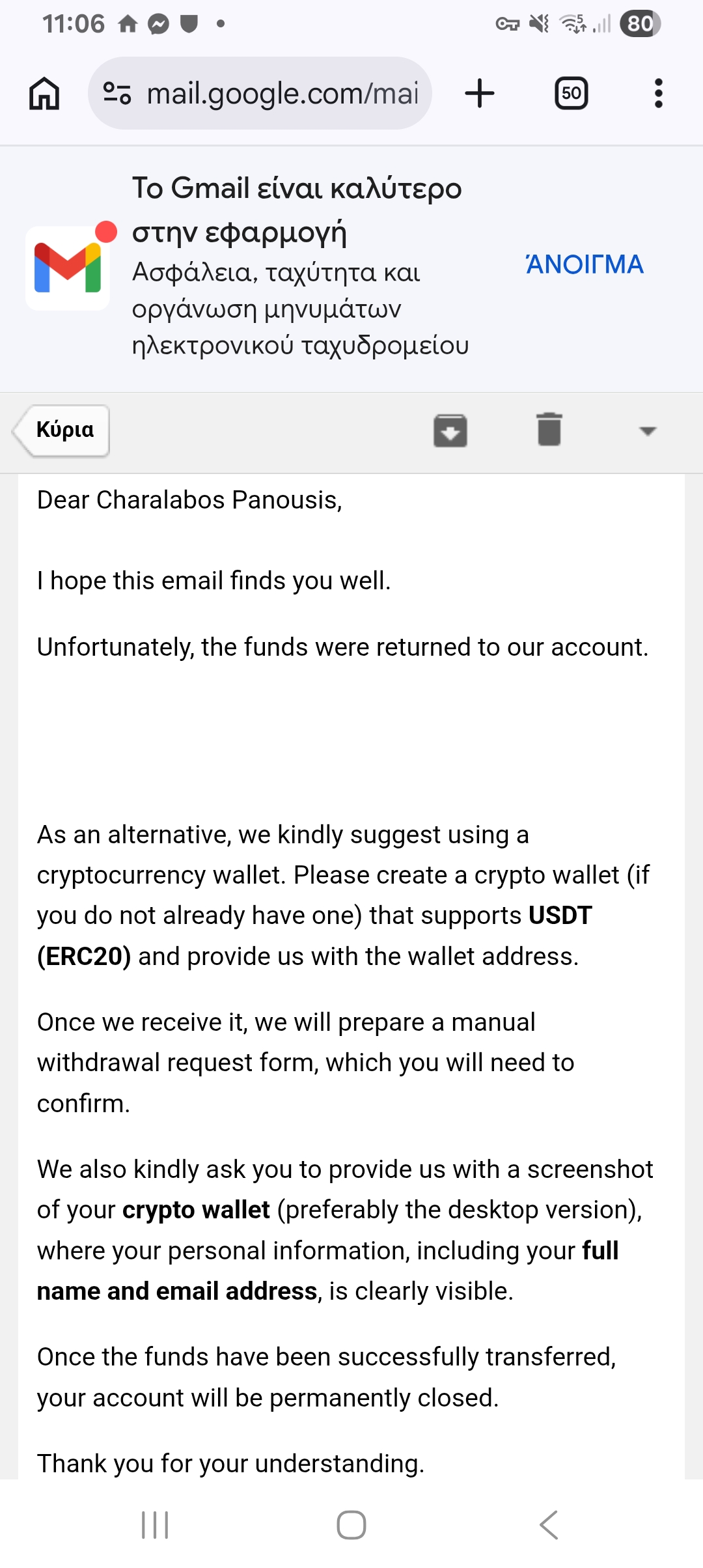The height and width of the screenshot is (1568, 703).
Task: Open a new tab with plus icon
Action: coord(480,93)
